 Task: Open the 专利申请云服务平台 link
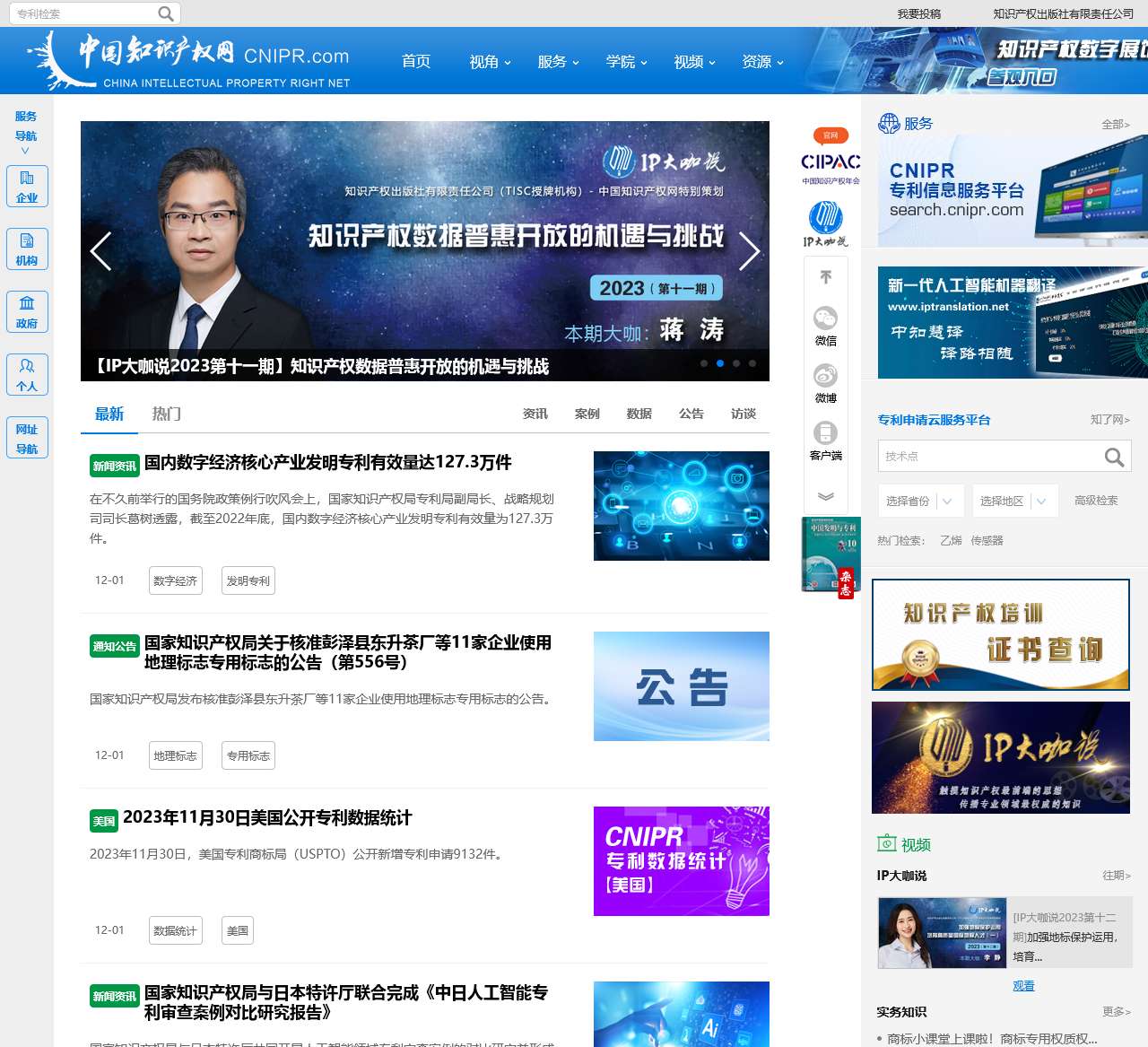pyautogui.click(x=935, y=419)
